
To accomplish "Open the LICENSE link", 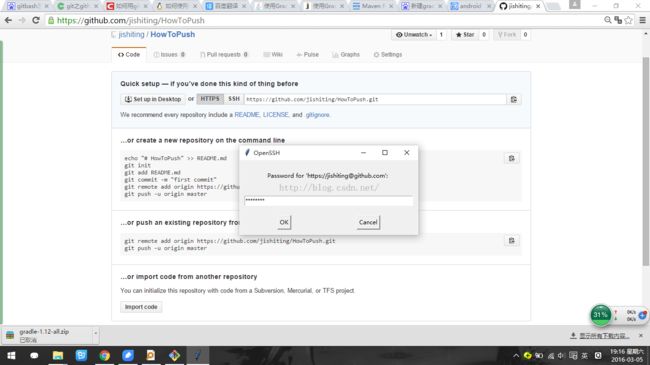I will click(275, 115).
